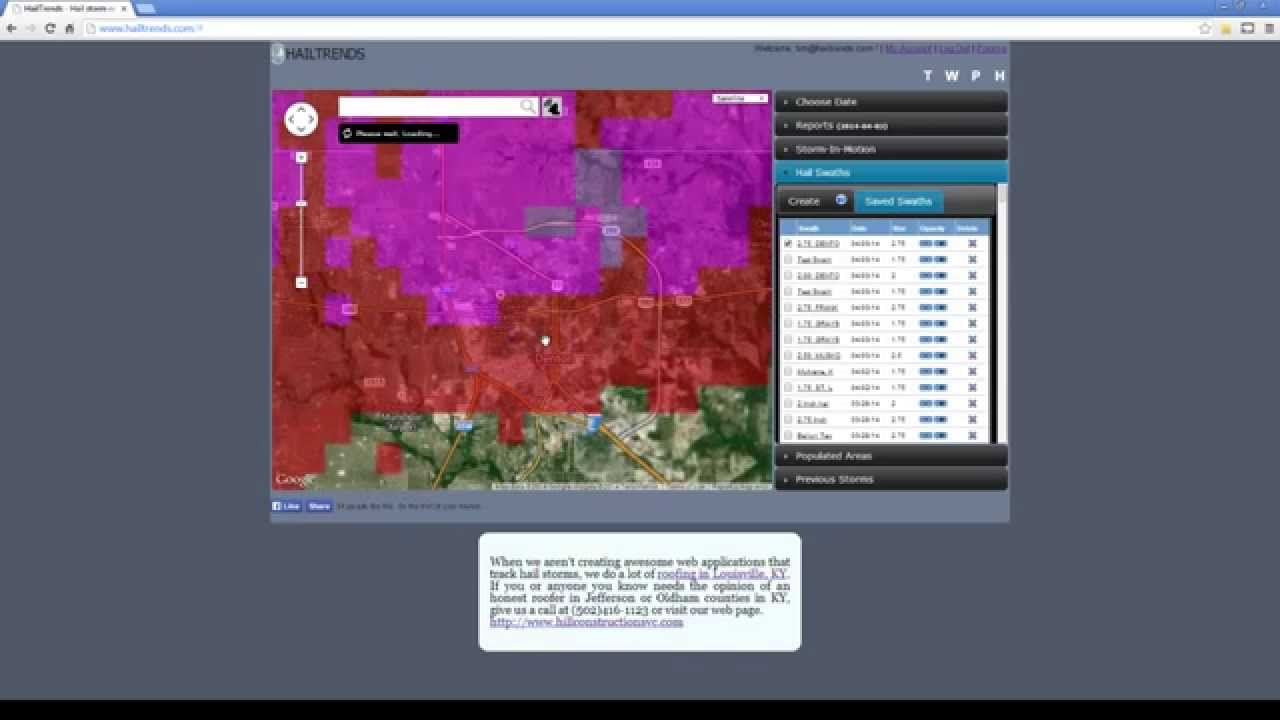Screen dimensions: 1280x720
Task: Open the browser home page
Action: click(x=69, y=28)
